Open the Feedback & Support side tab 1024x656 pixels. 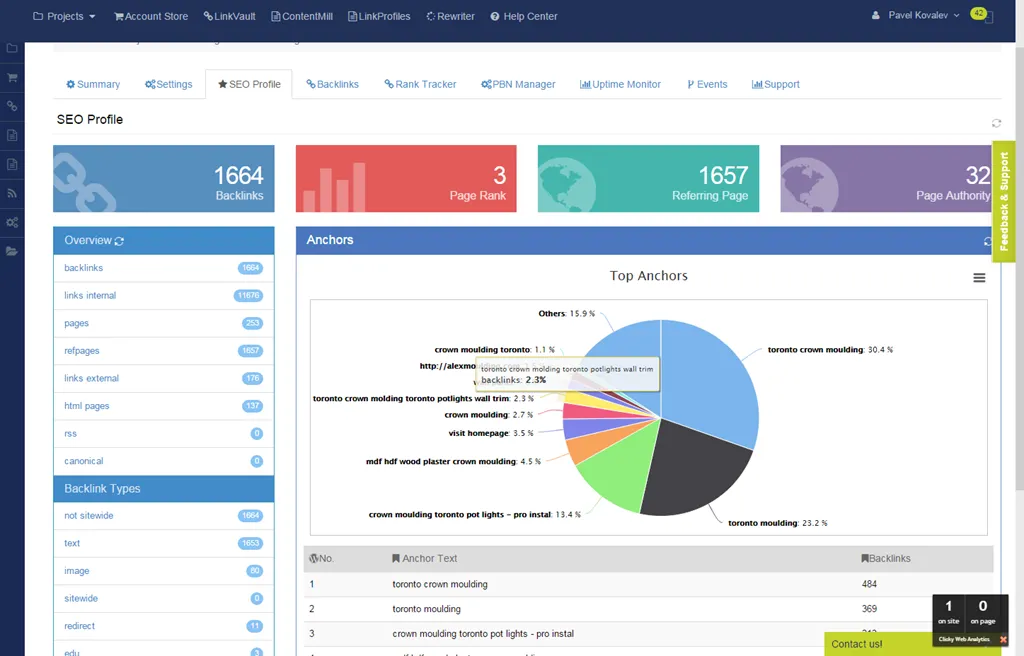(1004, 201)
